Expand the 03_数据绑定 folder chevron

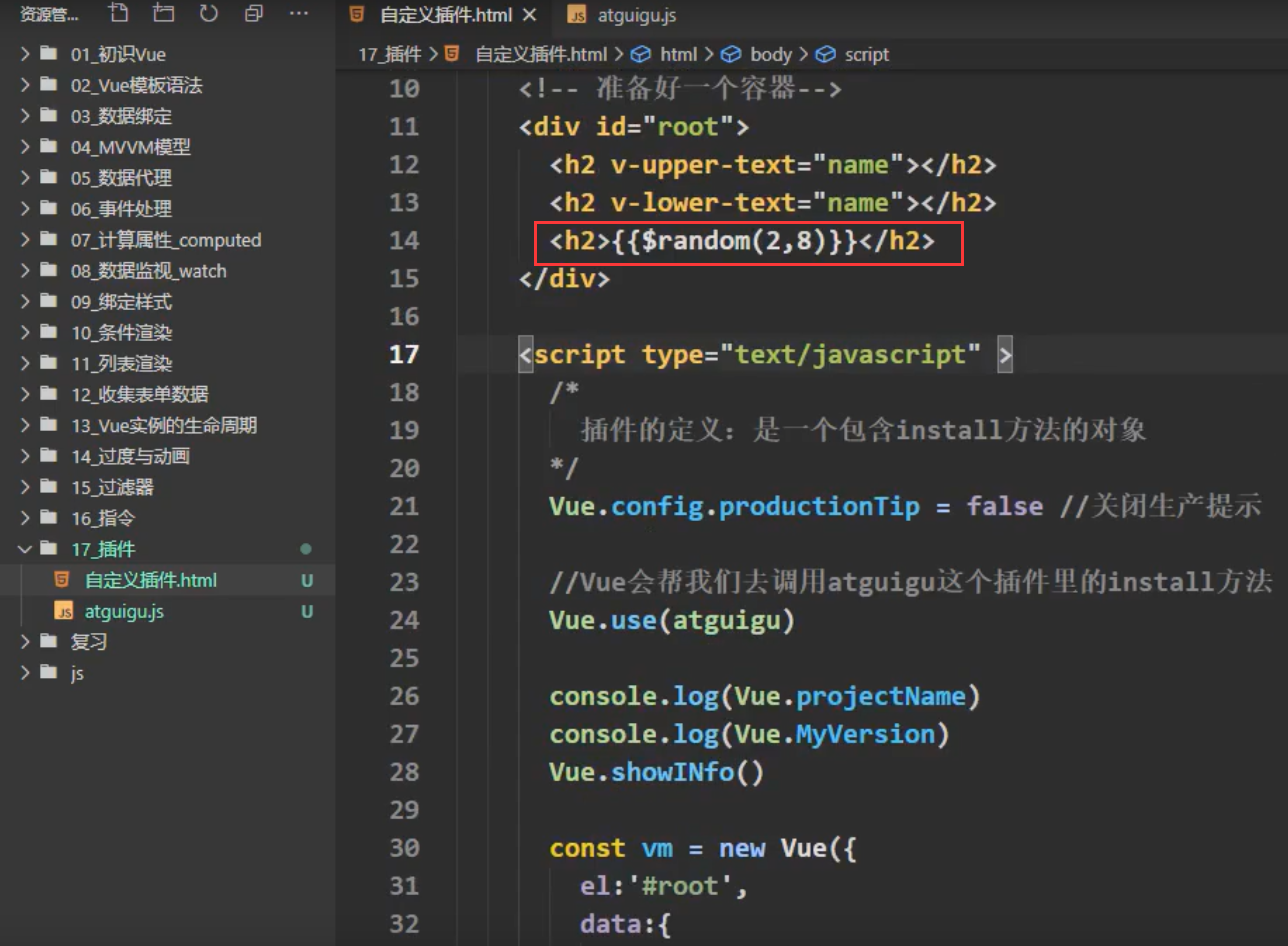[25, 116]
